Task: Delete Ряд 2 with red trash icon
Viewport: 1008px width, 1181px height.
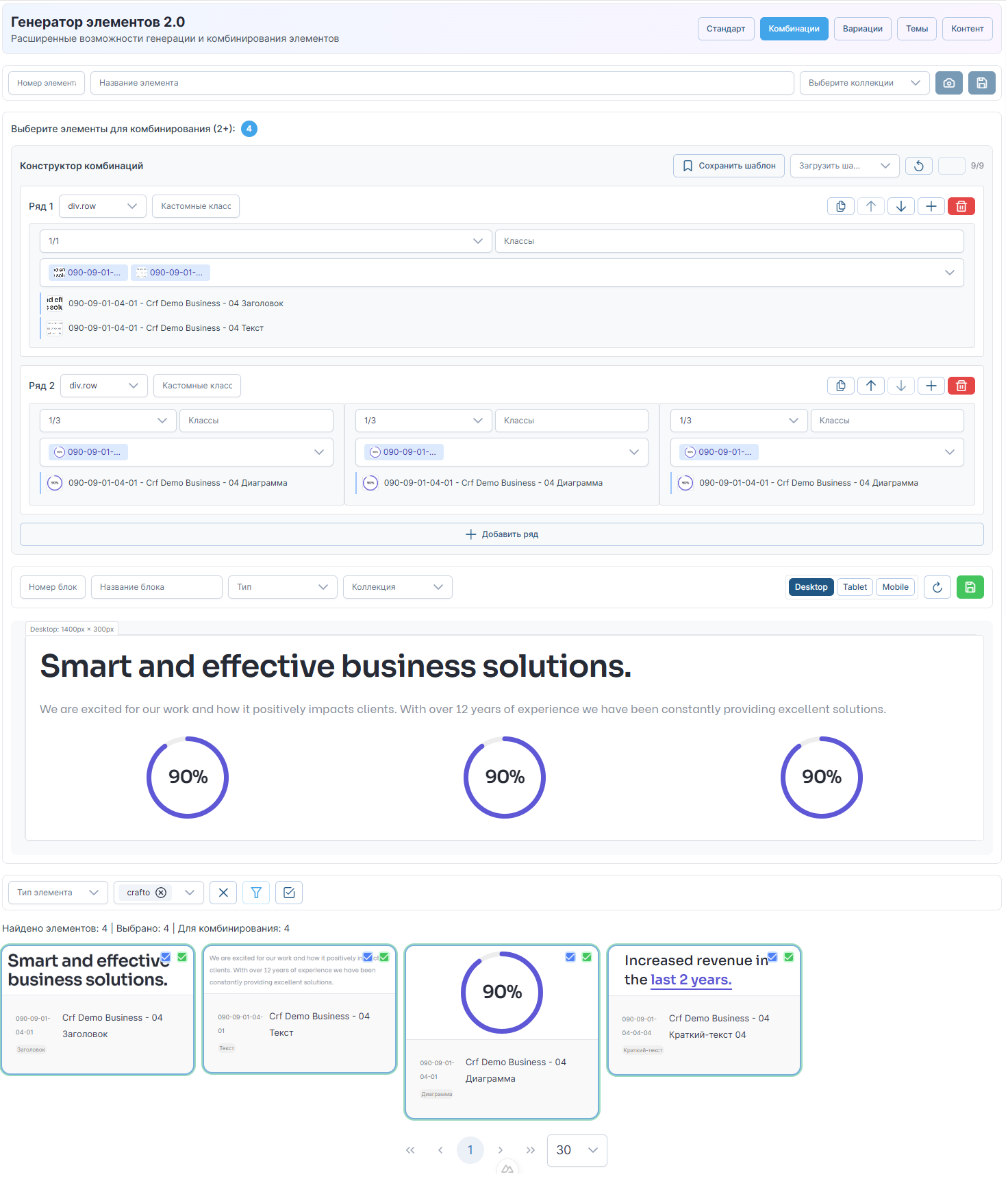Action: [x=961, y=386]
